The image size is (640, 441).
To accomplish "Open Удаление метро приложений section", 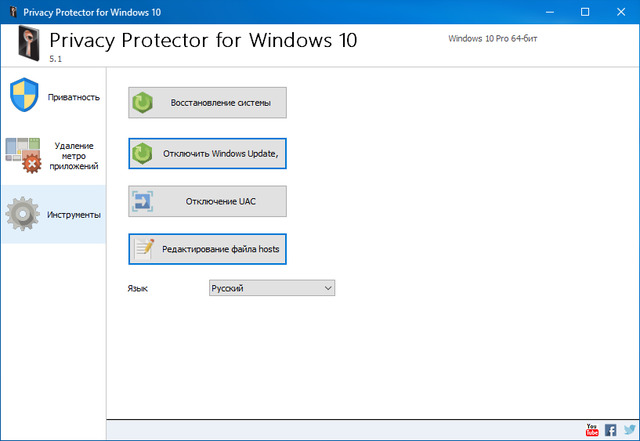I will [53, 156].
